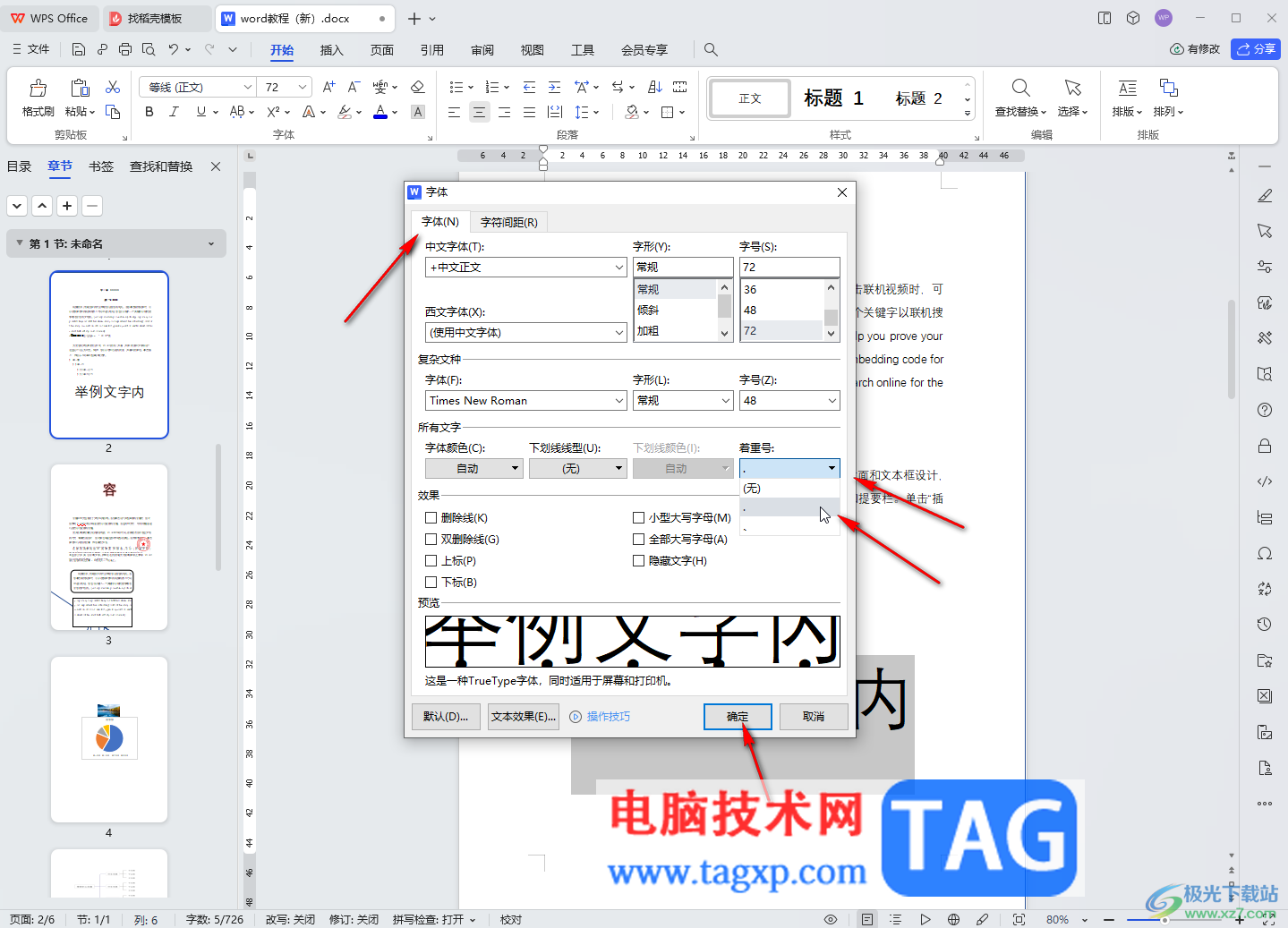Screen dimensions: 1288x928
Task: Open the Times New Roman font dropdown
Action: (x=619, y=401)
